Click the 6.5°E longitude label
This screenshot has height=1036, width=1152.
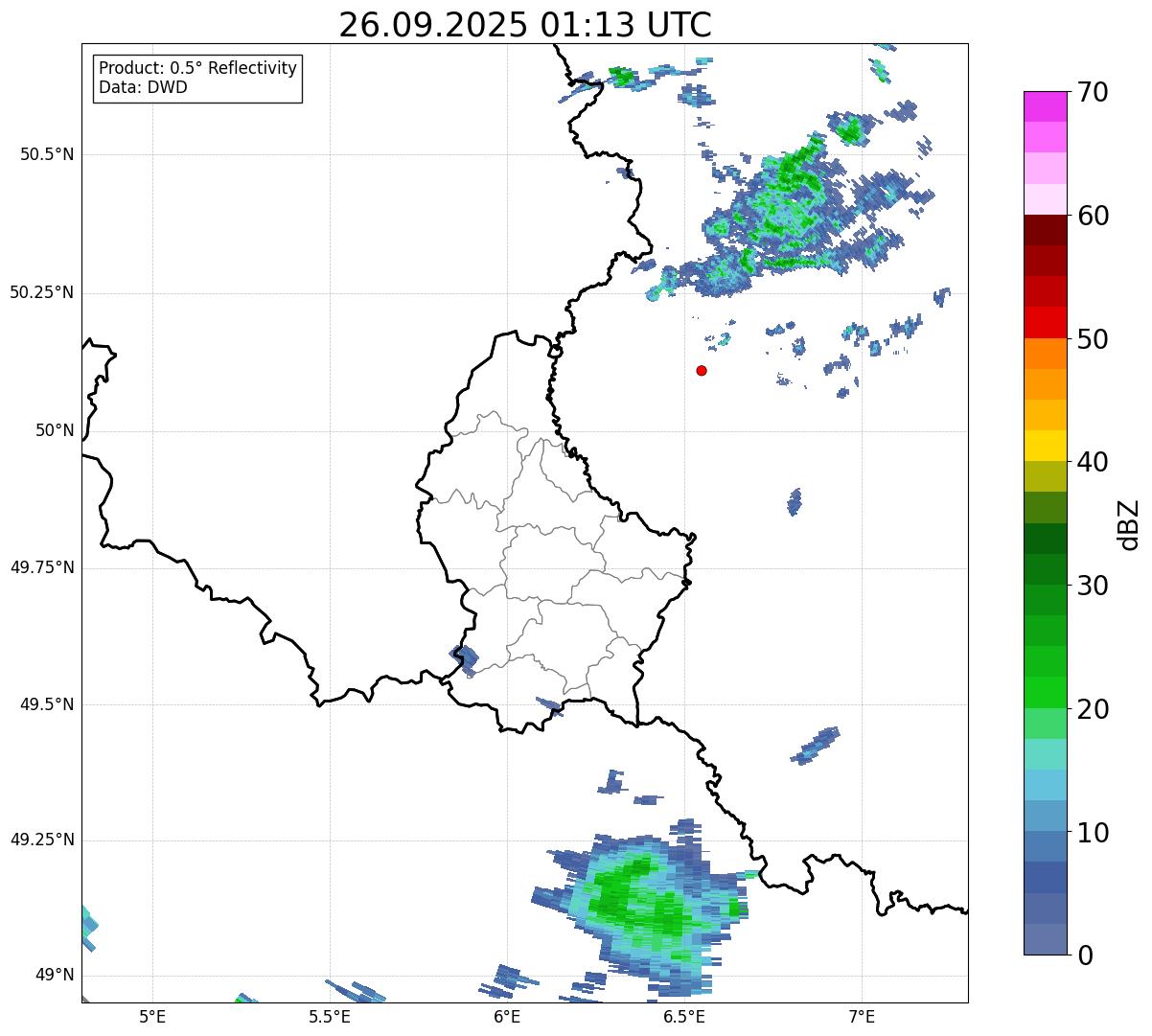[684, 1016]
